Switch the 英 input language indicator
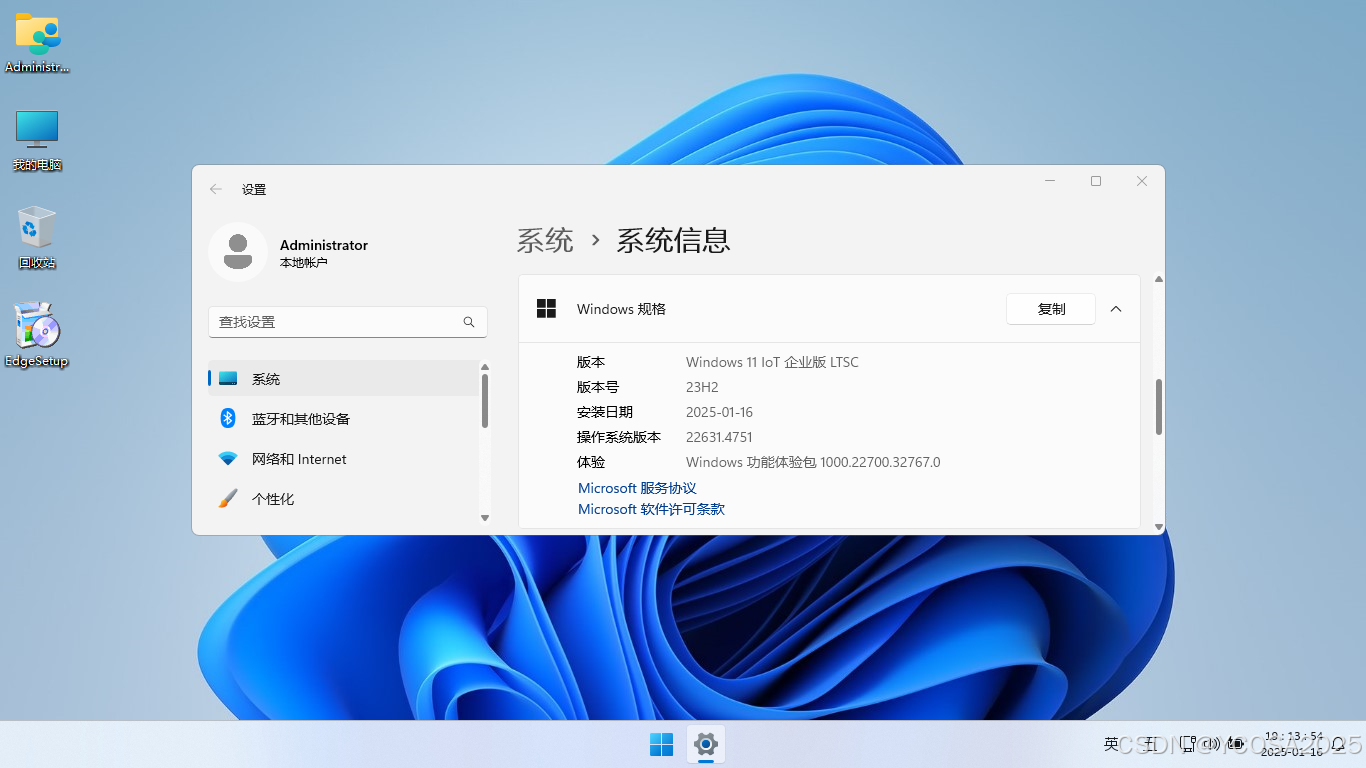The height and width of the screenshot is (768, 1366). click(1111, 744)
